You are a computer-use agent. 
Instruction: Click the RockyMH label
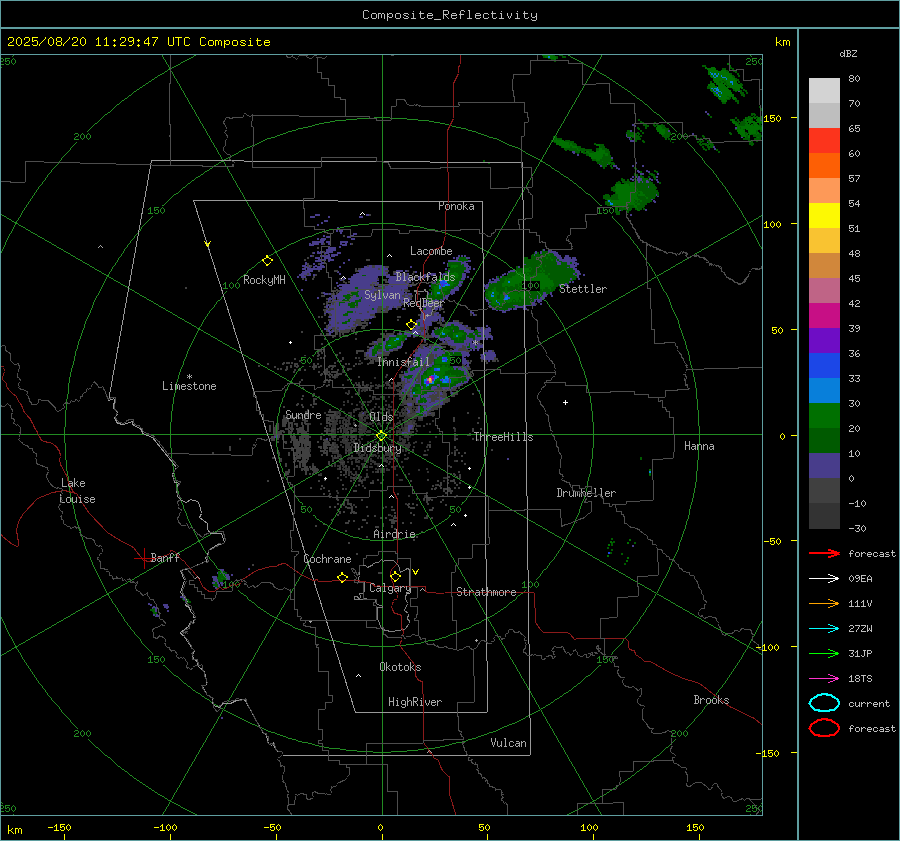point(264,280)
